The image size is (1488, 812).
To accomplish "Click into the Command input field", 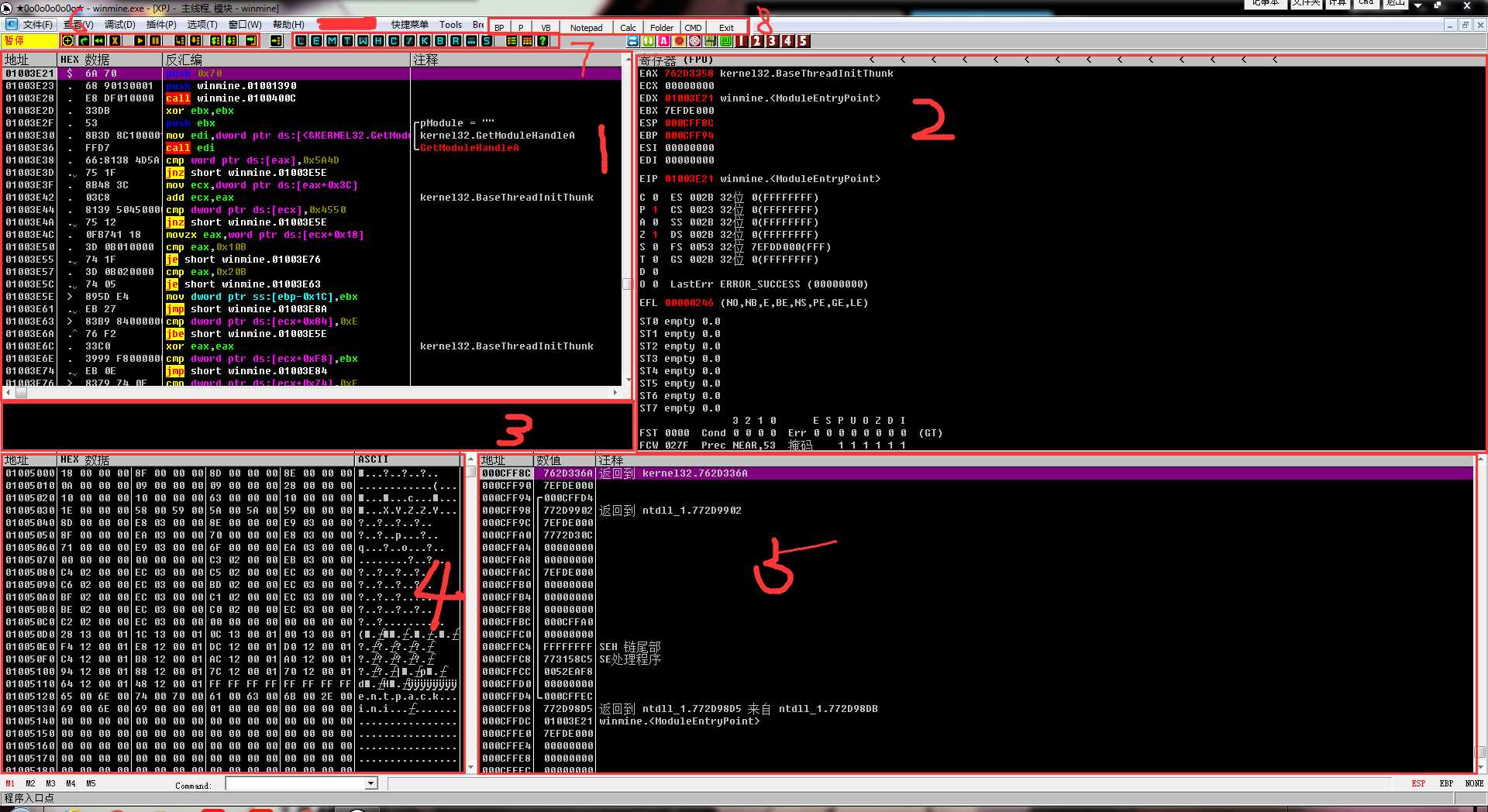I will (295, 784).
